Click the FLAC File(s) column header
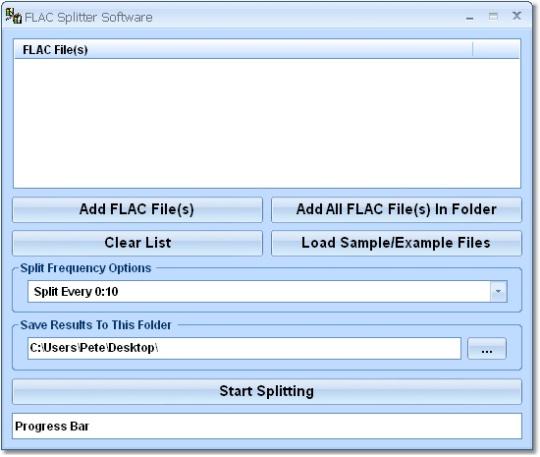 coord(243,50)
